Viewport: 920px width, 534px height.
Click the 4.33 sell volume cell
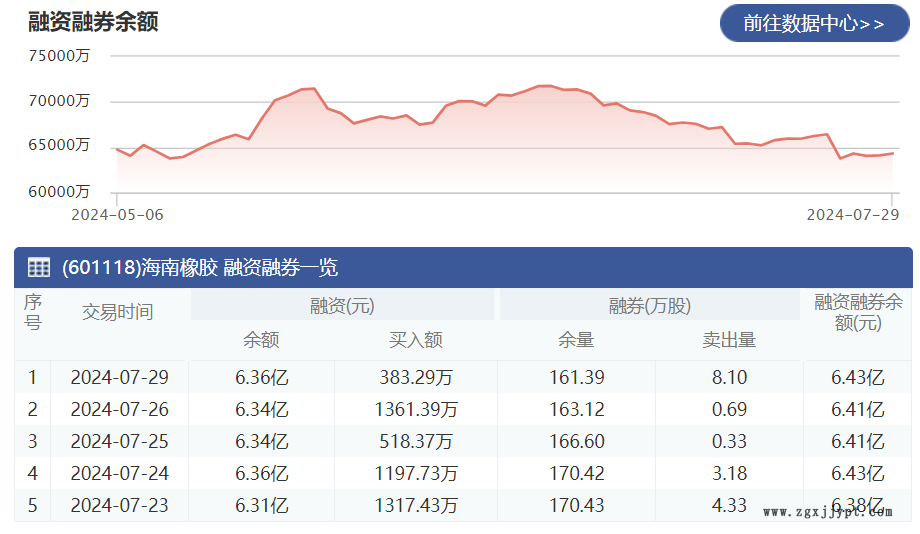point(729,505)
